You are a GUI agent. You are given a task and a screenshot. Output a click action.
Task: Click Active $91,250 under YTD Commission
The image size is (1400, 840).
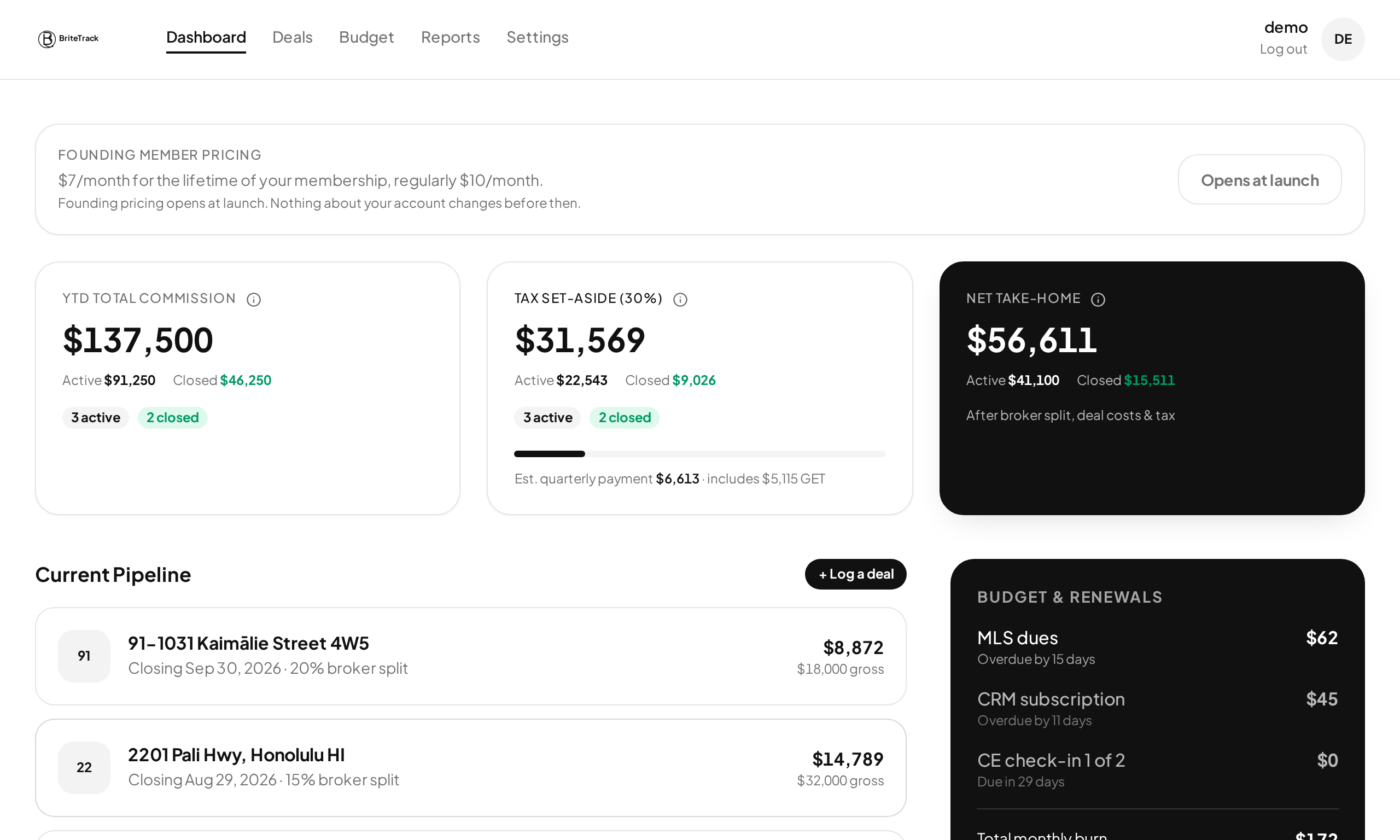pyautogui.click(x=109, y=381)
